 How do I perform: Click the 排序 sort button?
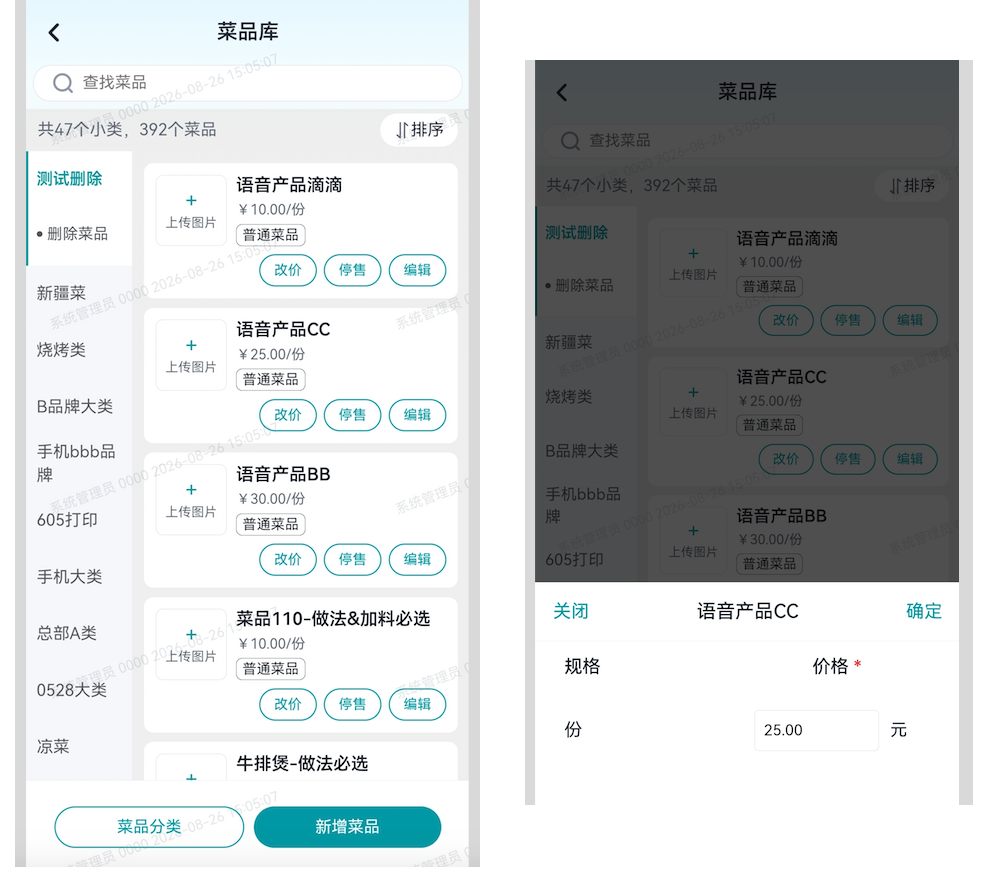[x=419, y=130]
